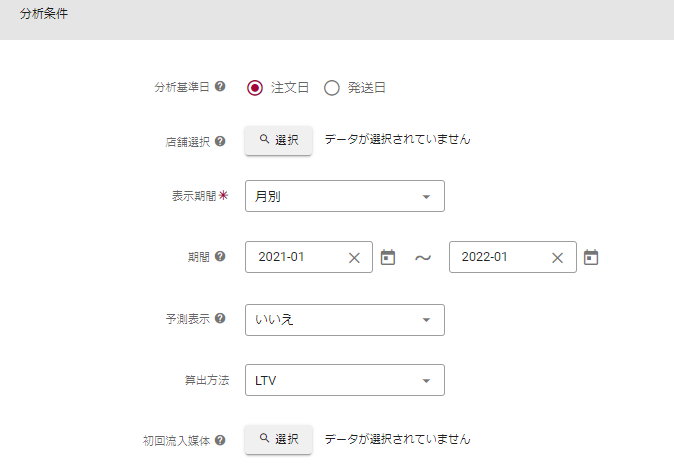
Task: Clear the 2022-01 end date value
Action: pyautogui.click(x=558, y=257)
